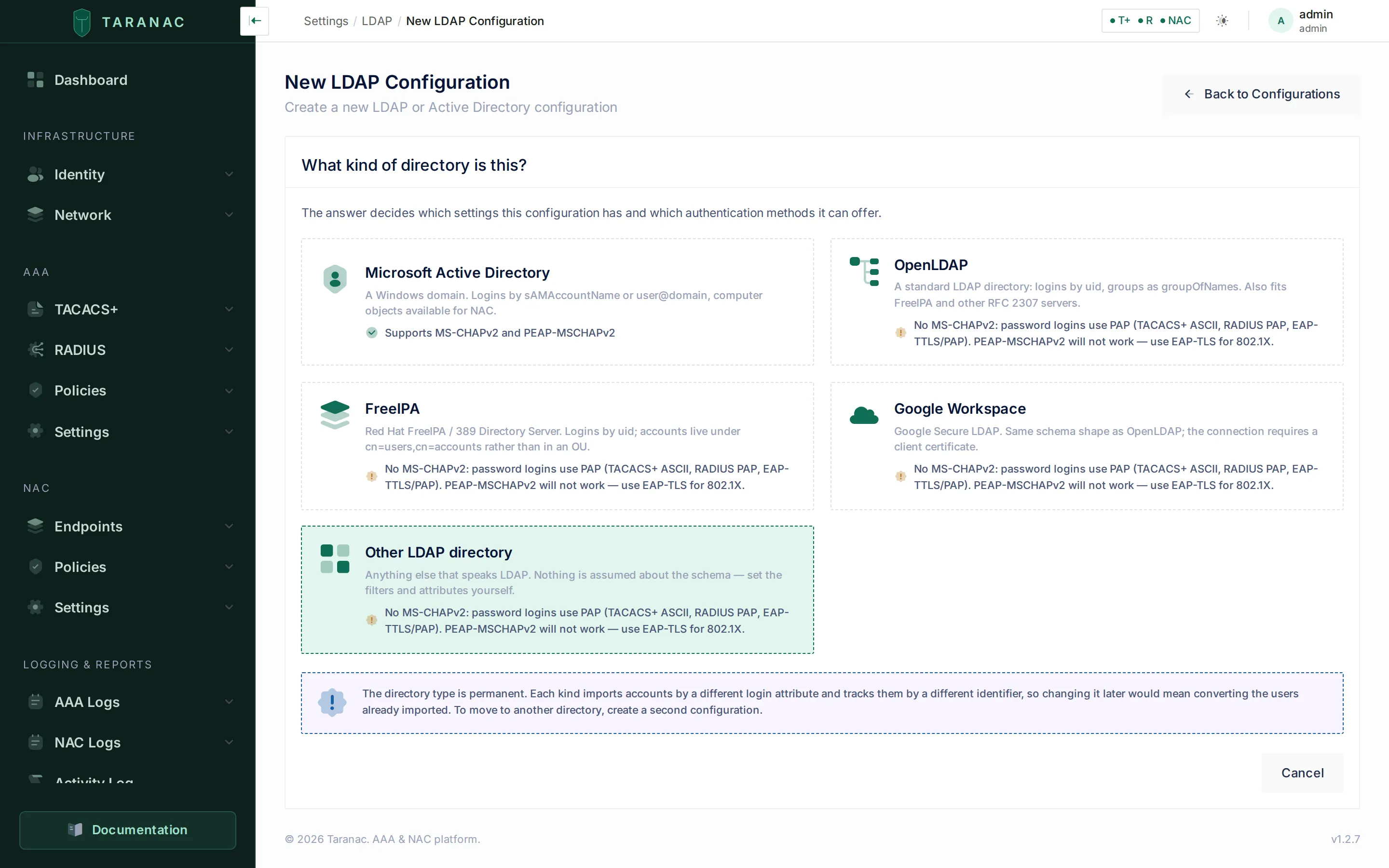The image size is (1389, 868).
Task: Click the OpenLDAP No MS-CHAPv2 warning icon
Action: click(900, 333)
